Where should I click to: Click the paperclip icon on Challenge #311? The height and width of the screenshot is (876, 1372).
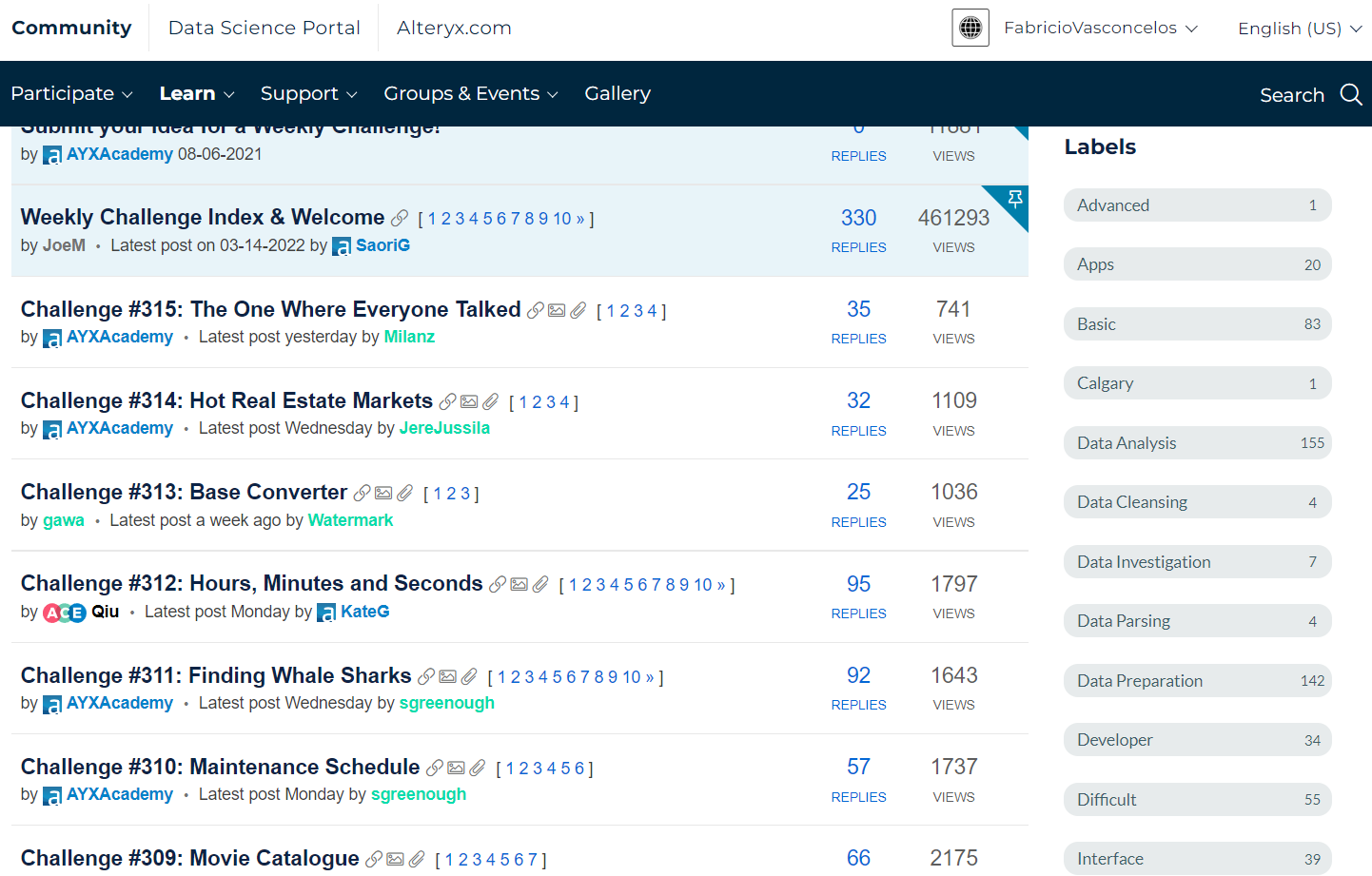tap(469, 676)
